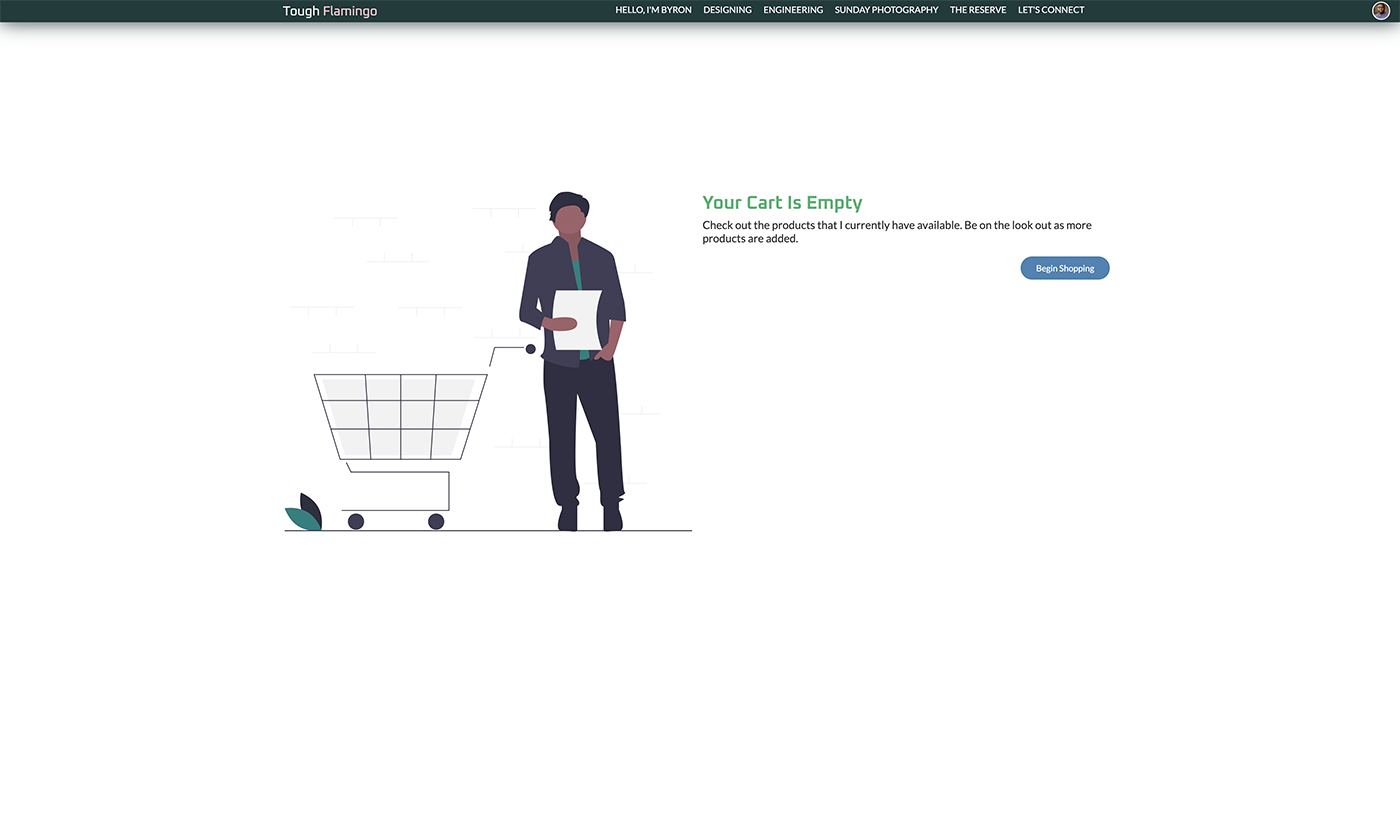Open Sunday Photography from the navbar
Screen dimensions: 1400x815
pos(886,10)
